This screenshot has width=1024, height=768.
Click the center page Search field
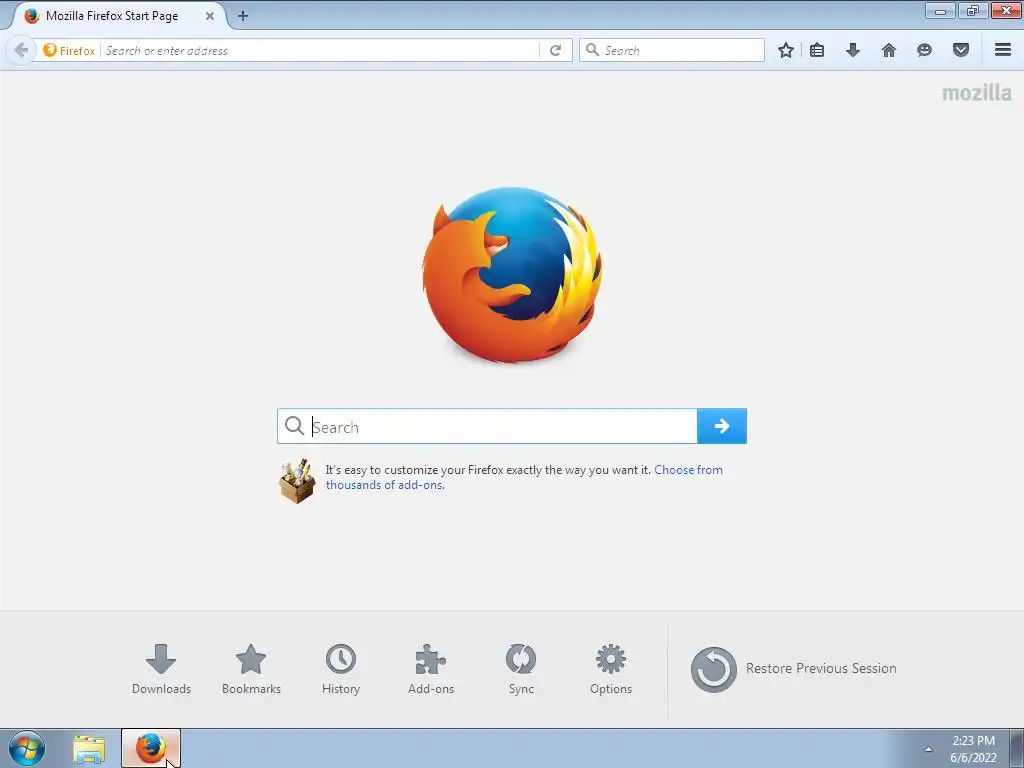pos(487,426)
